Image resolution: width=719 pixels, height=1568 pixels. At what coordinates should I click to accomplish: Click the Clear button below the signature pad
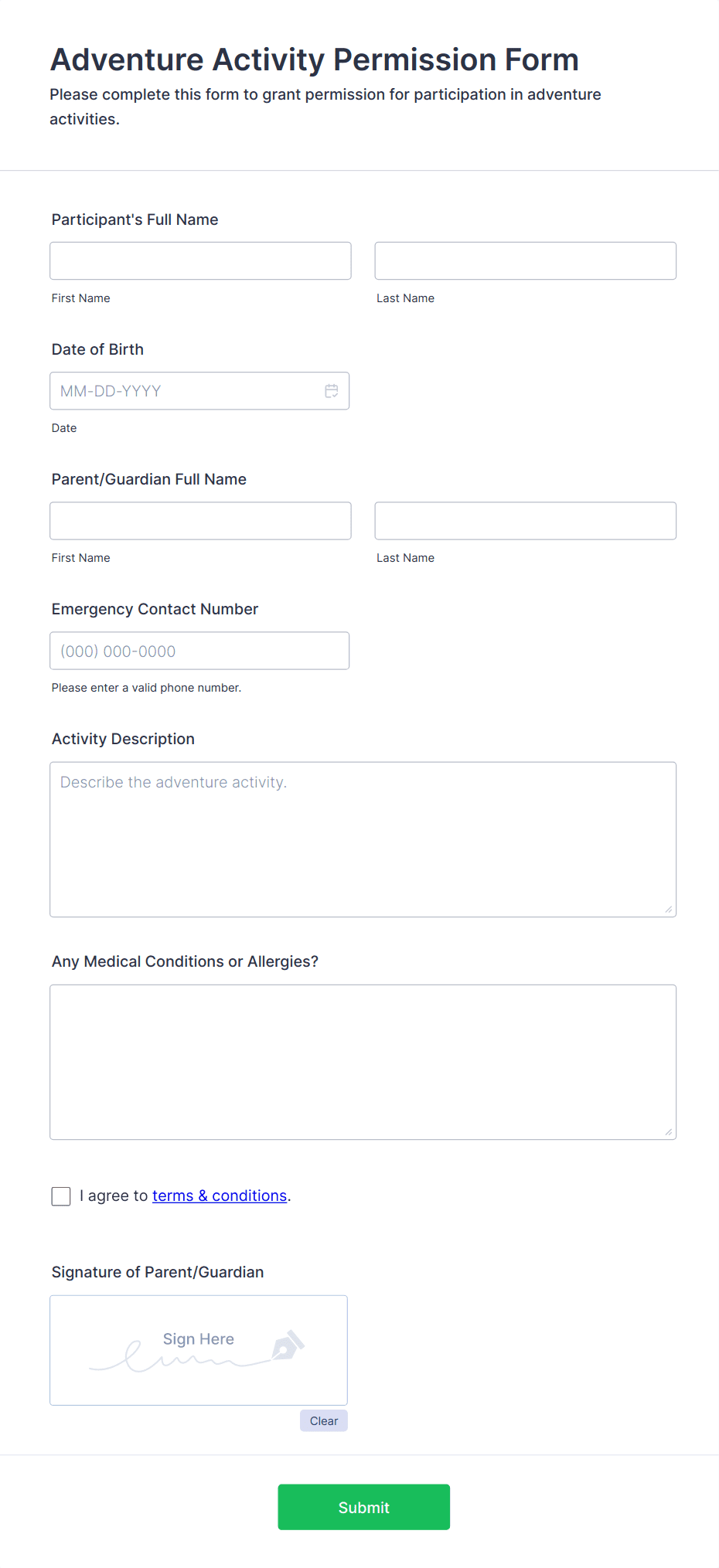click(x=323, y=1420)
